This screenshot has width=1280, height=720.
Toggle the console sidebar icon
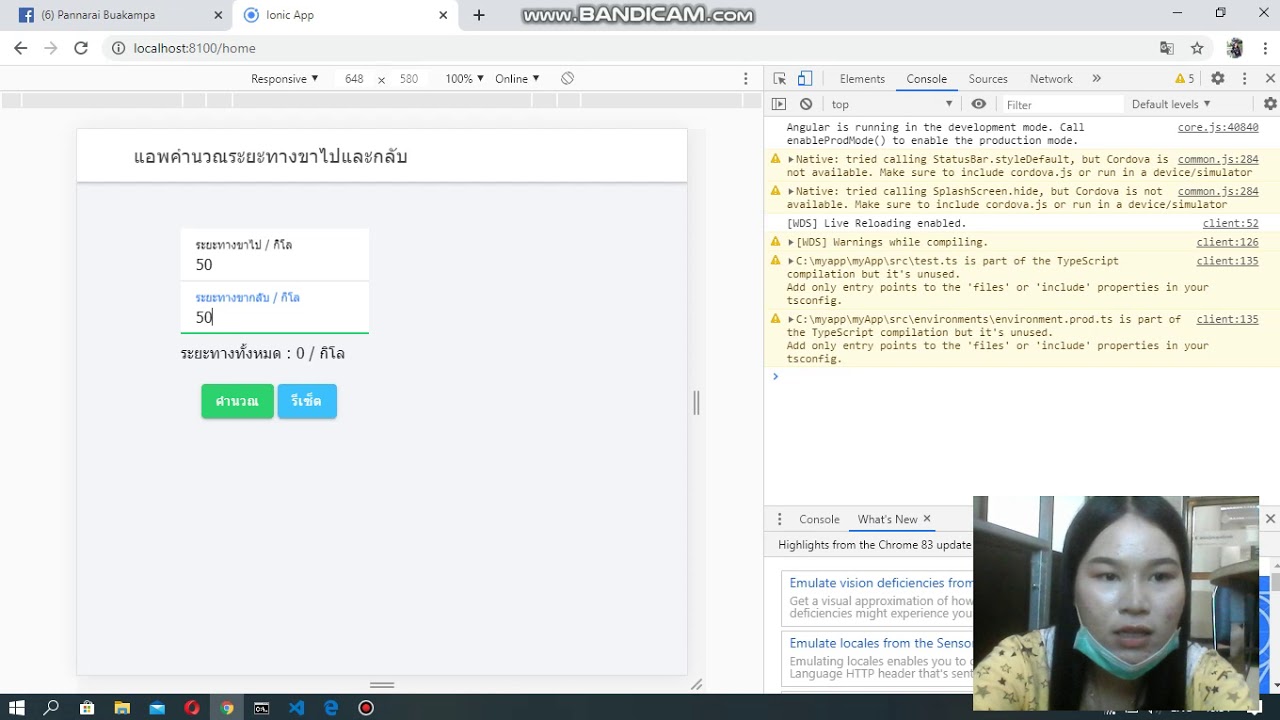pos(779,104)
